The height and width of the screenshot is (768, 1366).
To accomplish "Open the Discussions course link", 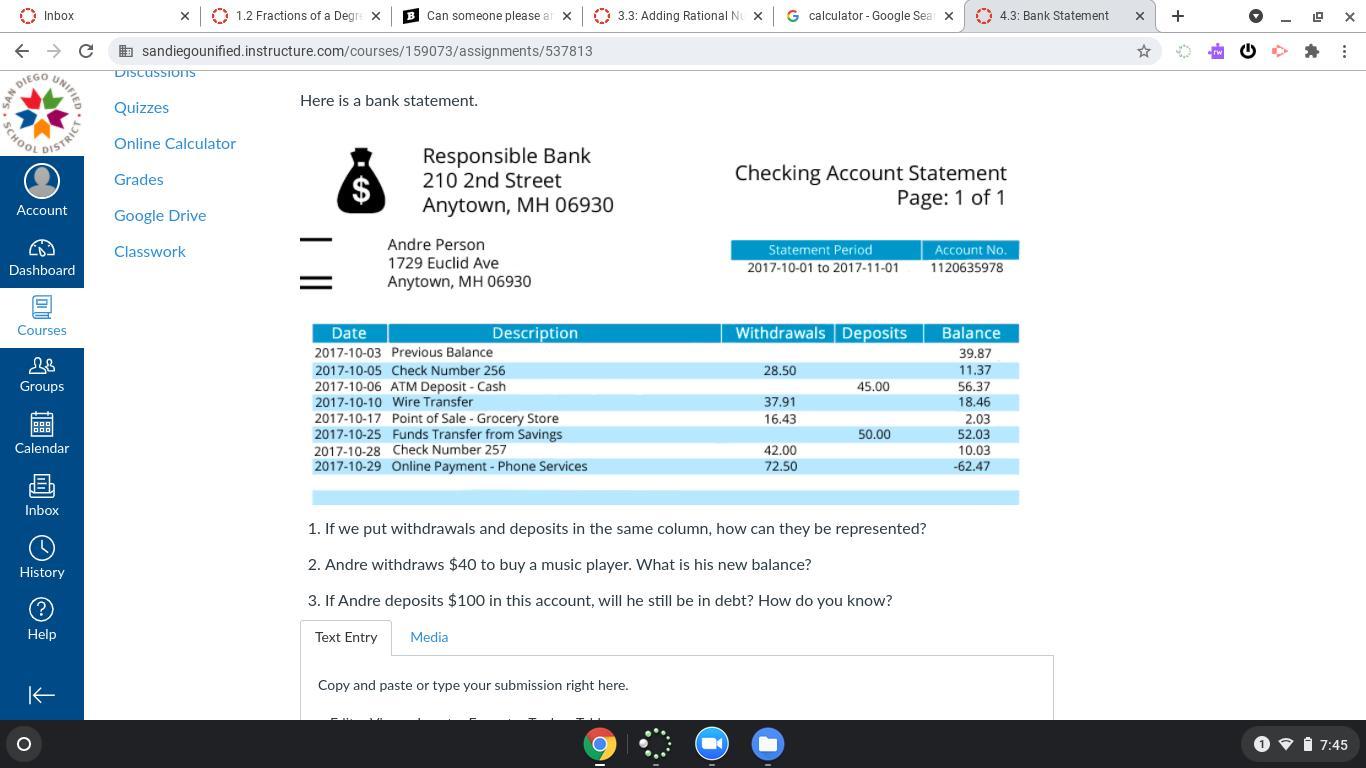I will click(155, 73).
